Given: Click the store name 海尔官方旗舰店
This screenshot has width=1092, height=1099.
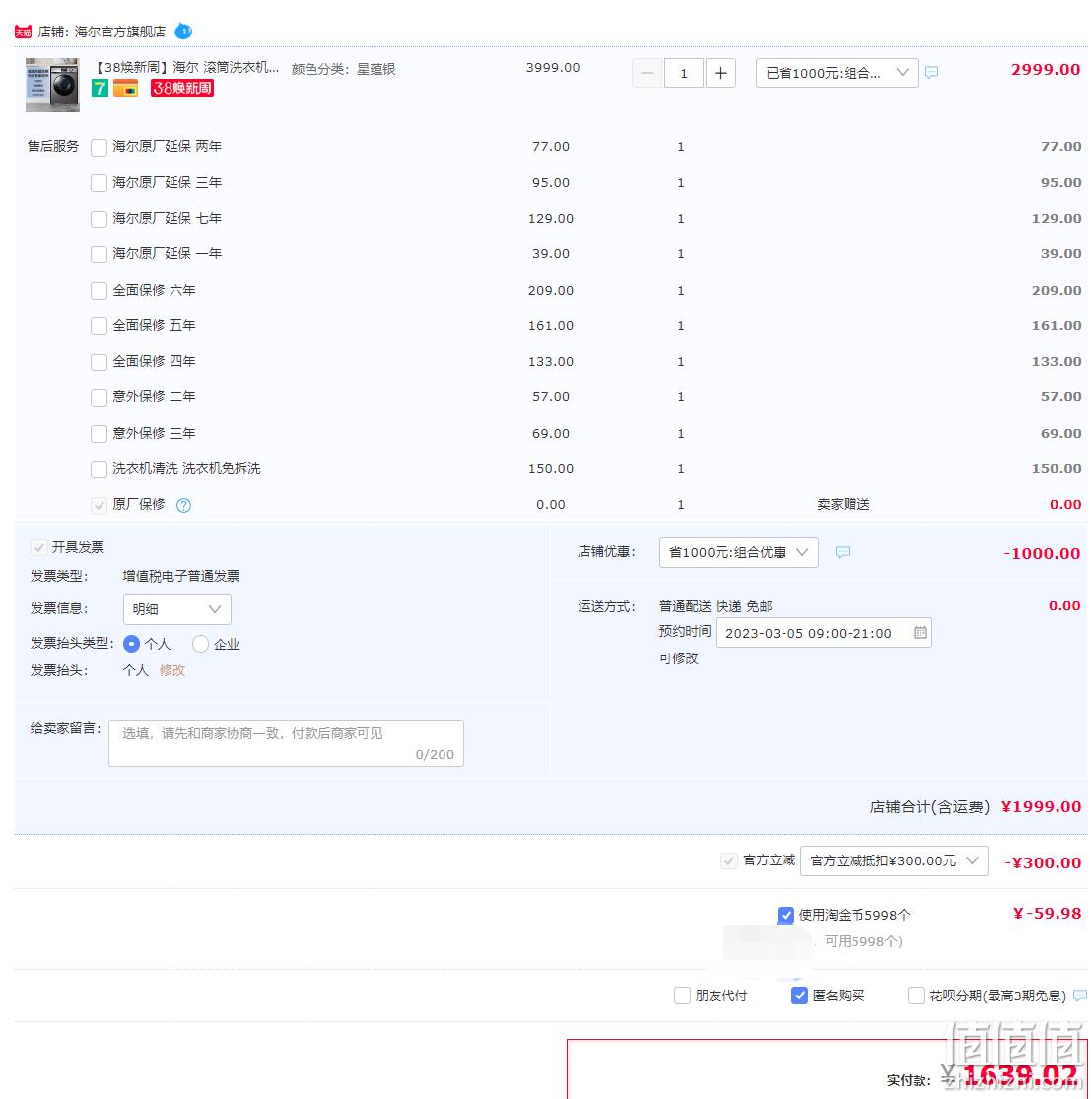Looking at the screenshot, I should pyautogui.click(x=120, y=32).
